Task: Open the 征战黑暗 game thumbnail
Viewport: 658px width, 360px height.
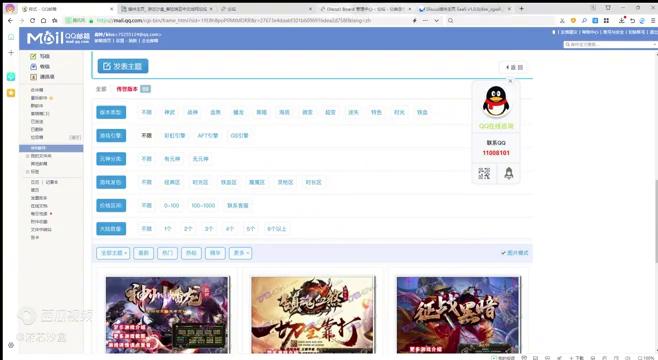Action: pos(458,315)
